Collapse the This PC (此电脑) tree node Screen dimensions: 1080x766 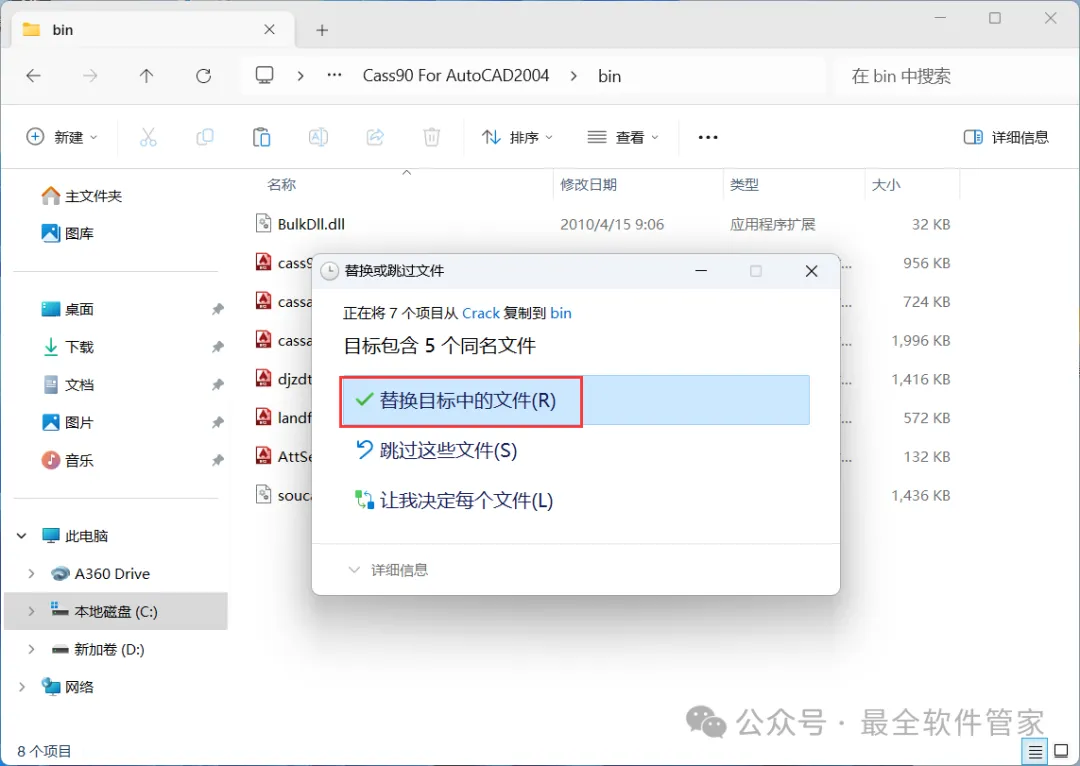coord(21,536)
